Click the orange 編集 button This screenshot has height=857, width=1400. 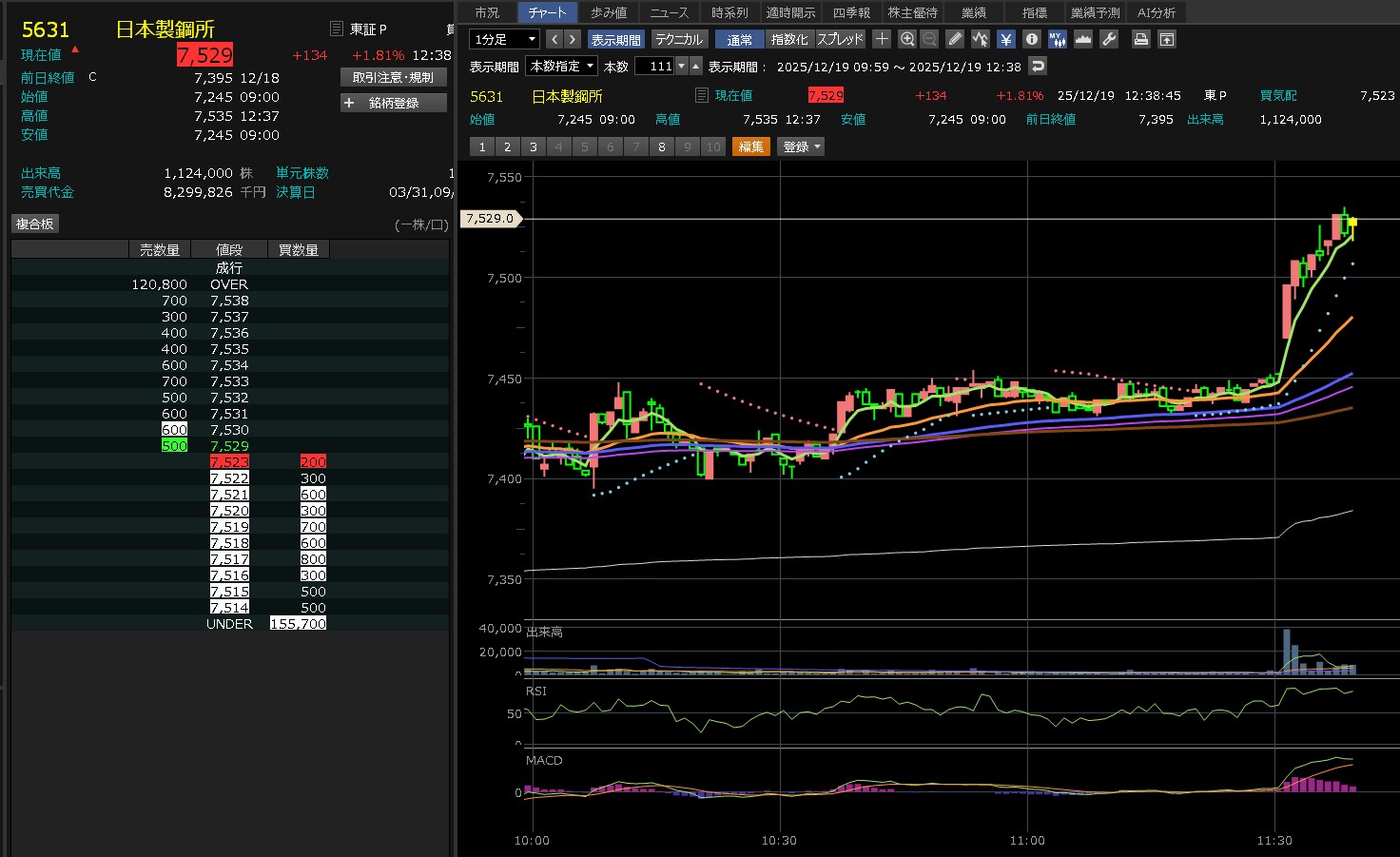pyautogui.click(x=750, y=146)
